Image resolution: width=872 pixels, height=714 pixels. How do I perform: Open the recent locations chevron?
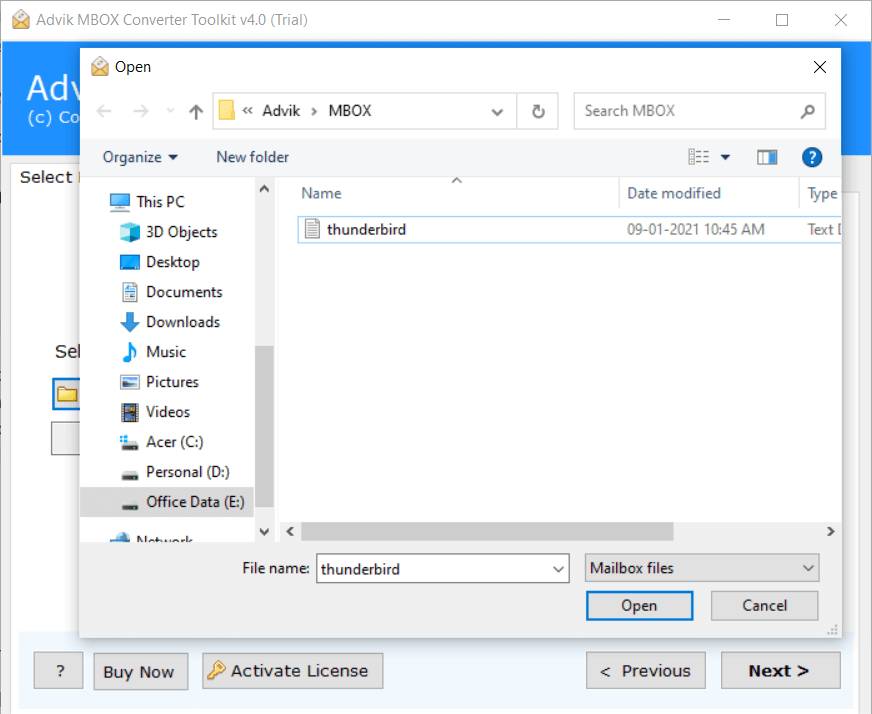point(170,111)
